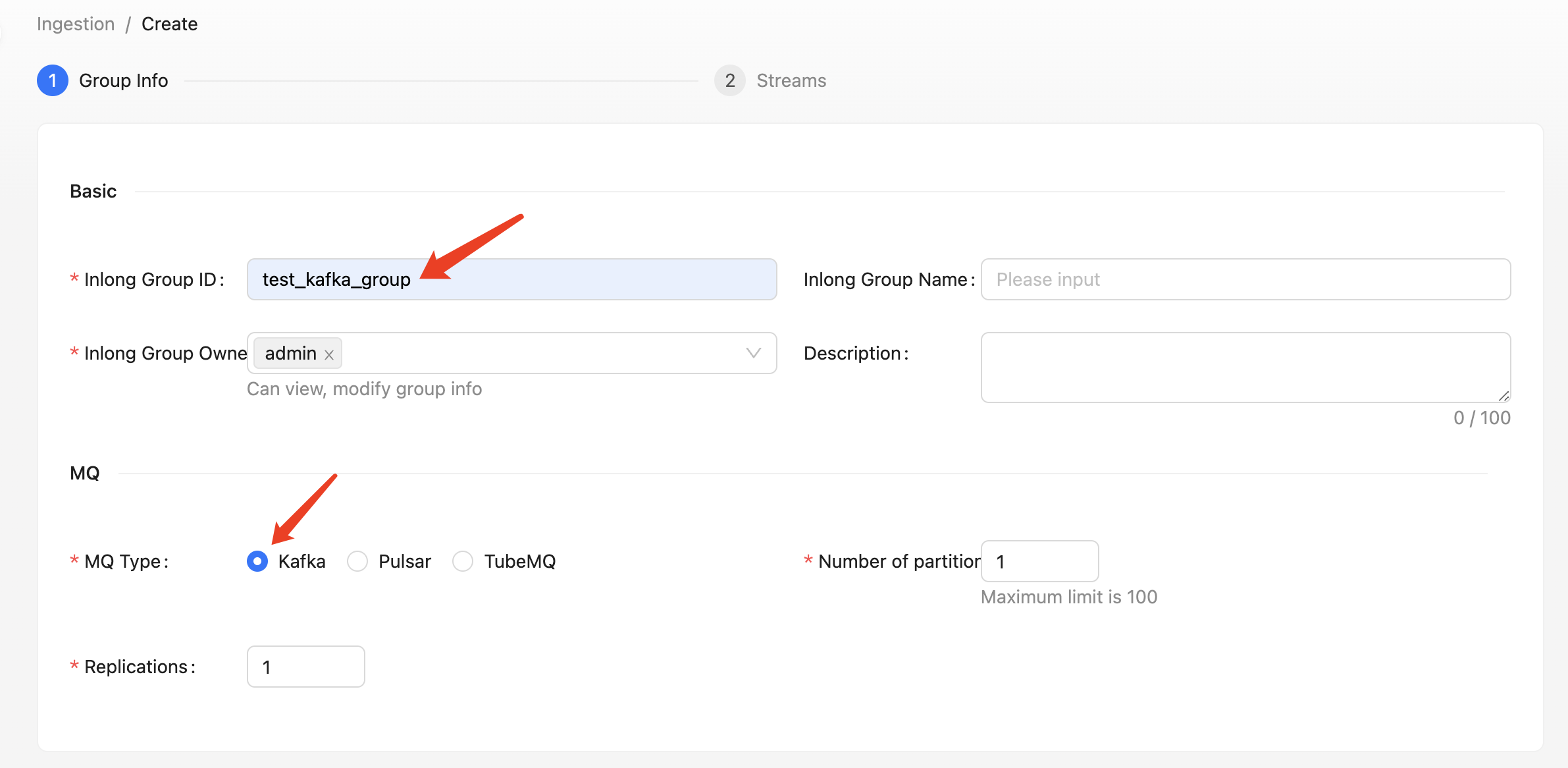
Task: Remove the admin owner tag
Action: [x=329, y=354]
